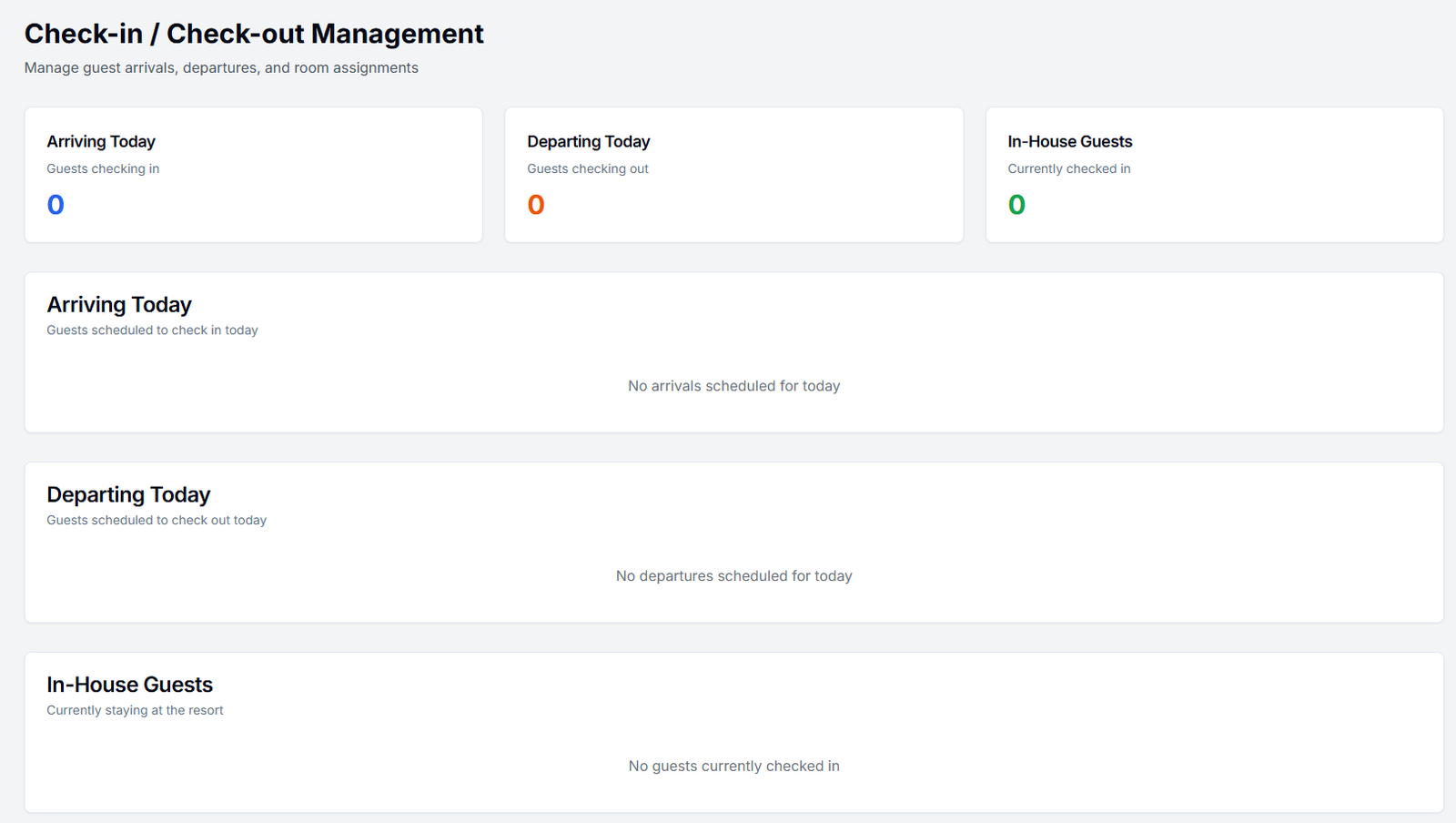Click the Guests checking out label
This screenshot has height=823, width=1456.
pos(587,168)
